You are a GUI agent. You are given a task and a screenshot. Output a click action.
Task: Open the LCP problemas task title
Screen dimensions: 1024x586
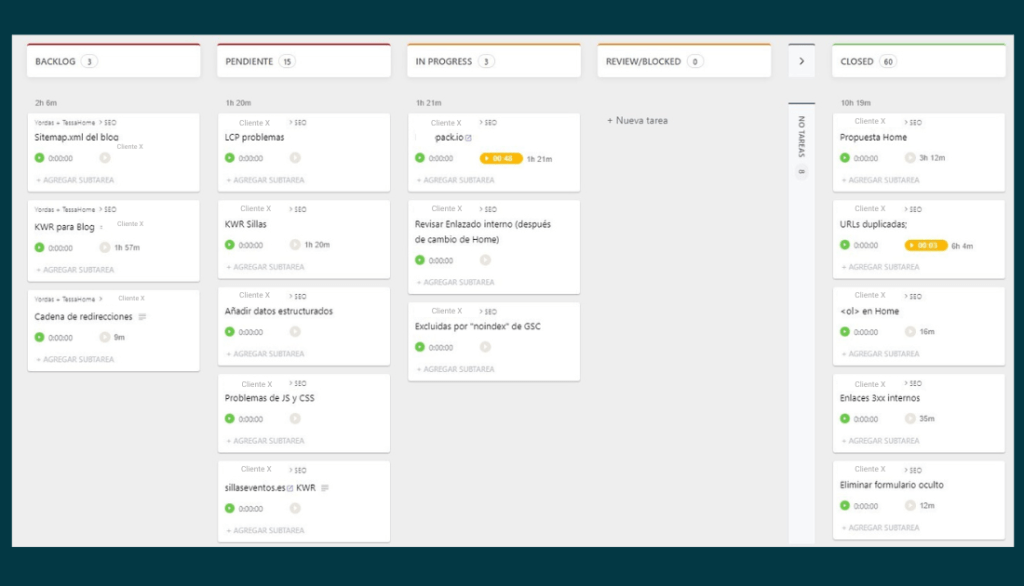pyautogui.click(x=255, y=138)
